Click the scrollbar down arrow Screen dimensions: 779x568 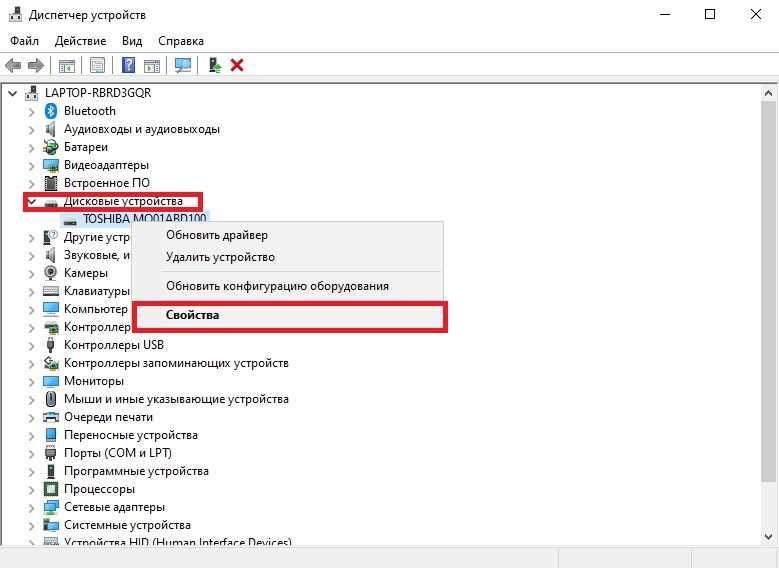(x=768, y=536)
